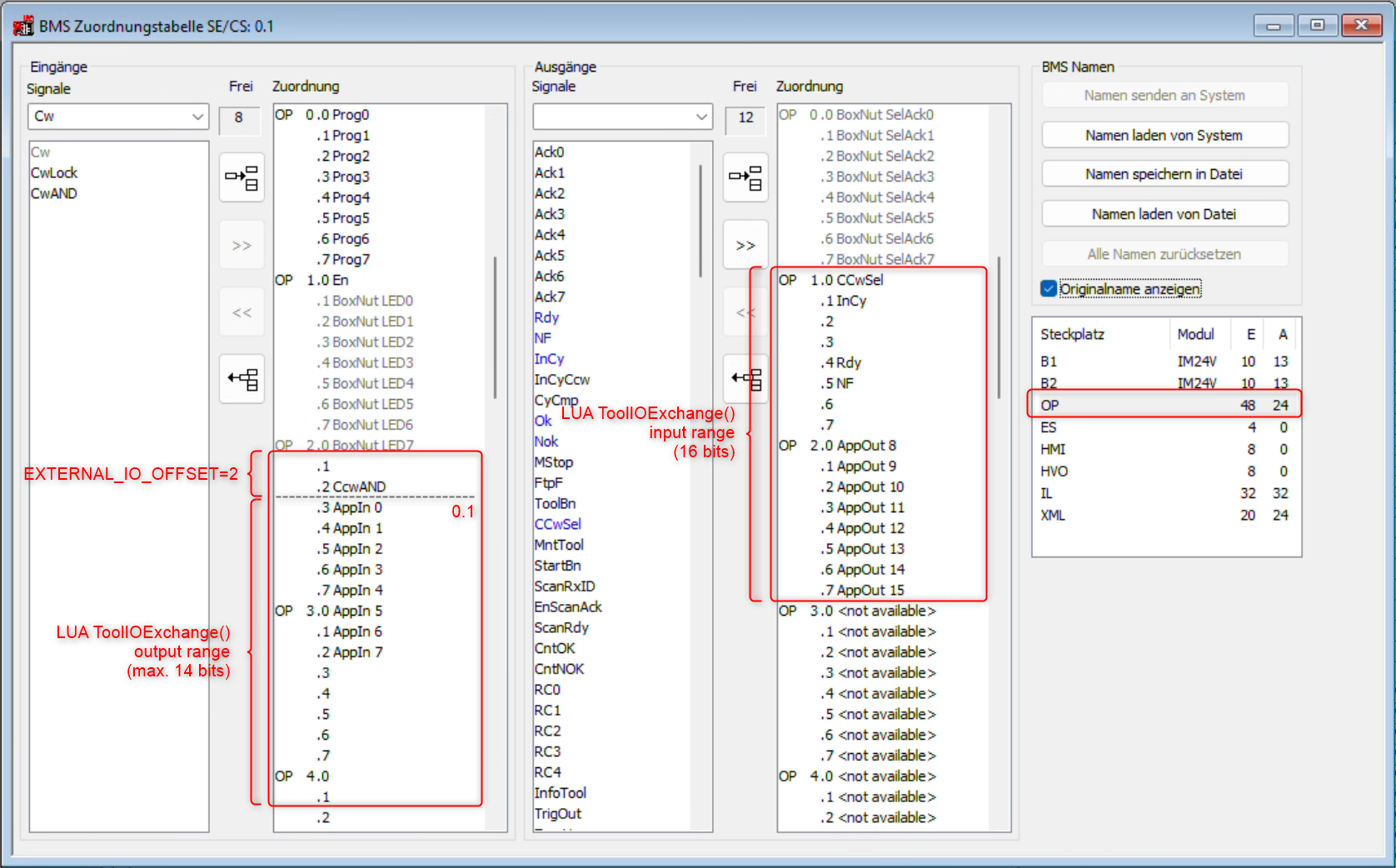Screen dimensions: 1396x868
Task: Click the BMS application icon in title bar
Action: (x=23, y=26)
